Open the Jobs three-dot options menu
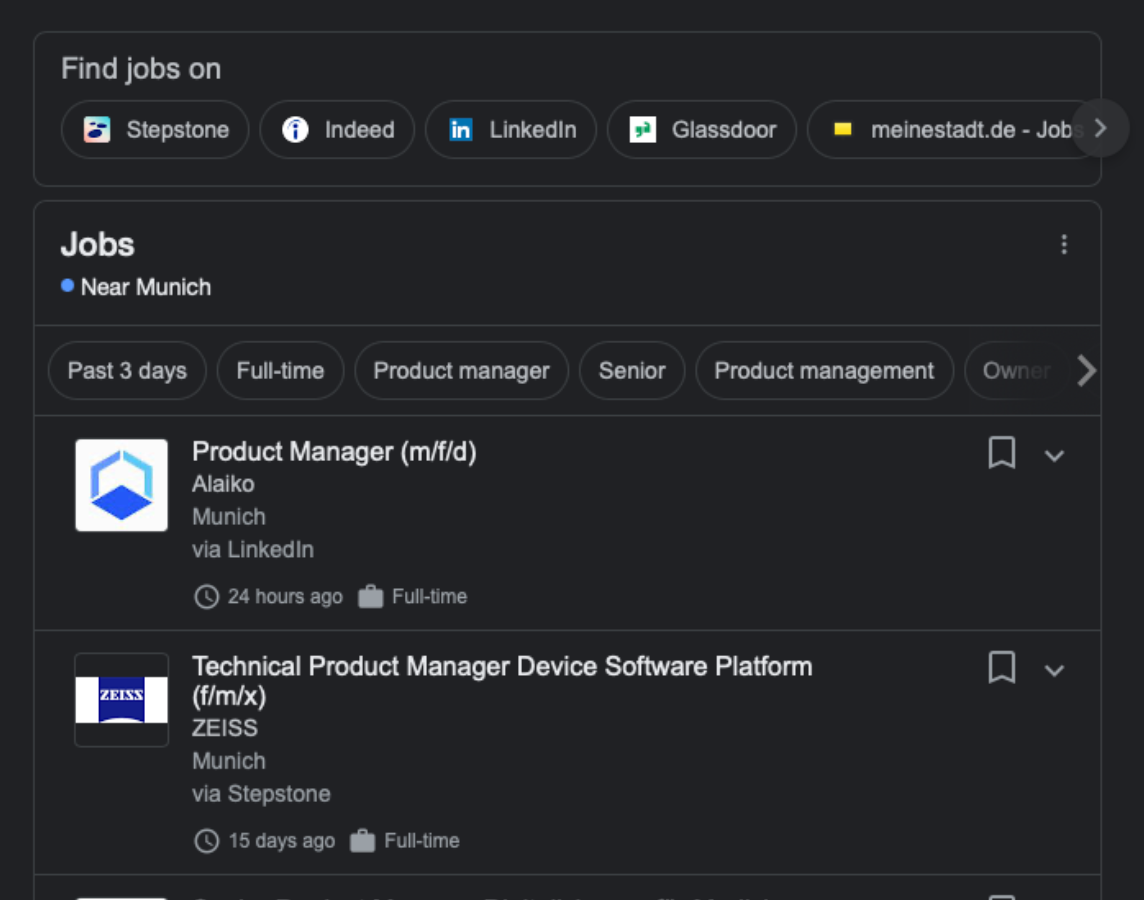 click(x=1064, y=244)
